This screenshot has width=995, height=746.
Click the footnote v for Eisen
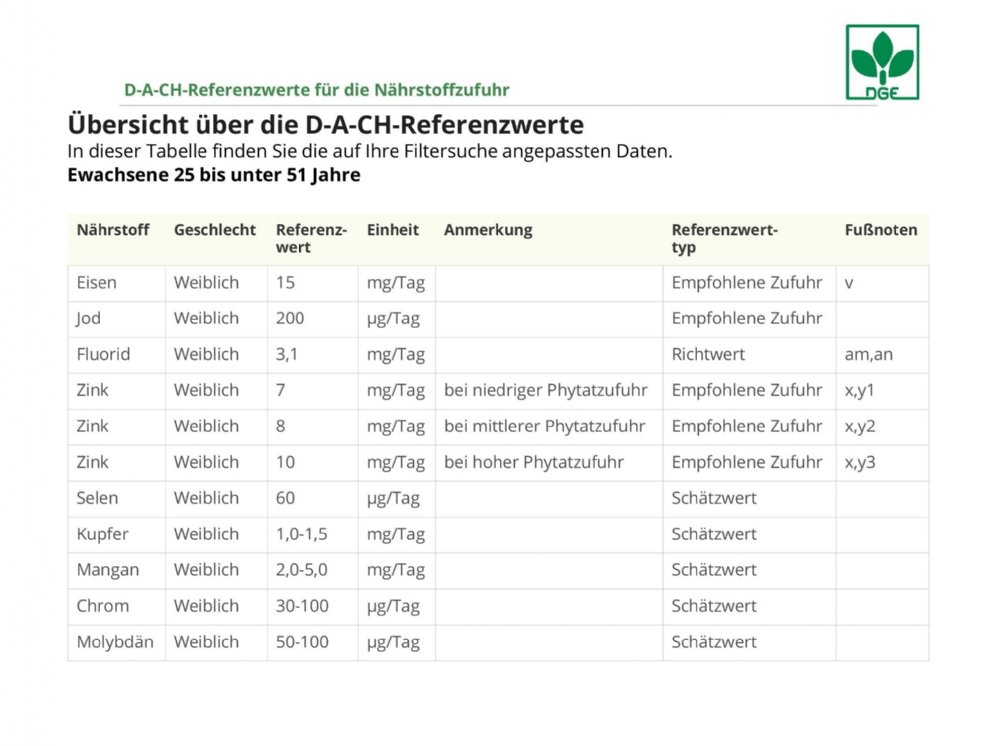point(849,283)
